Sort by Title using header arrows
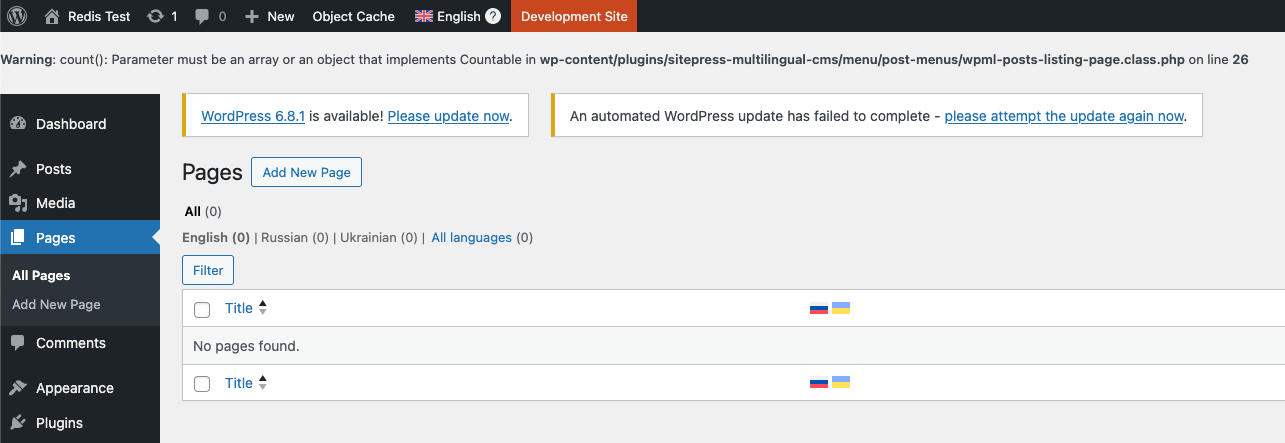1285x443 pixels. (263, 308)
